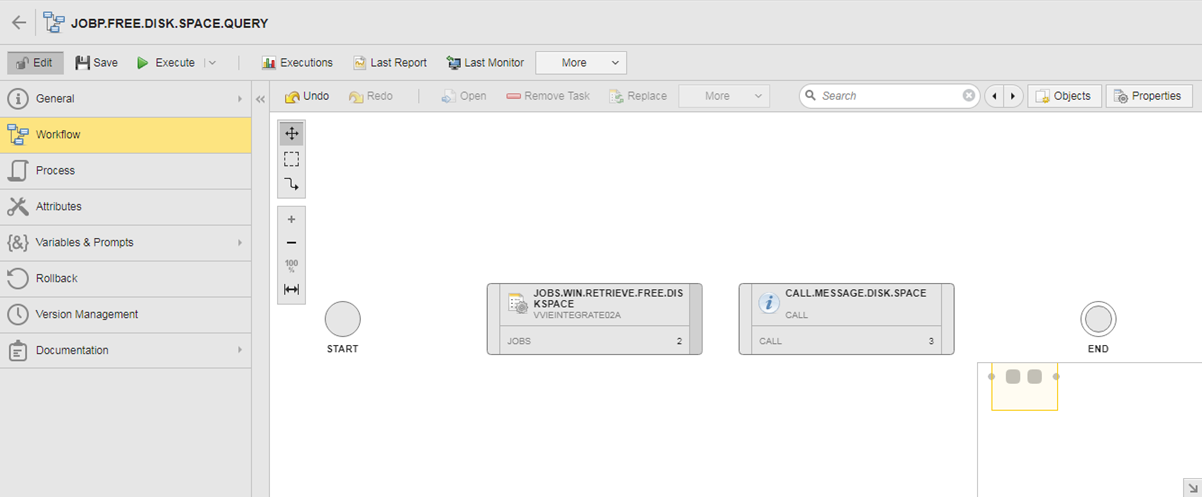Click the Save button
The image size is (1202, 497).
click(96, 63)
